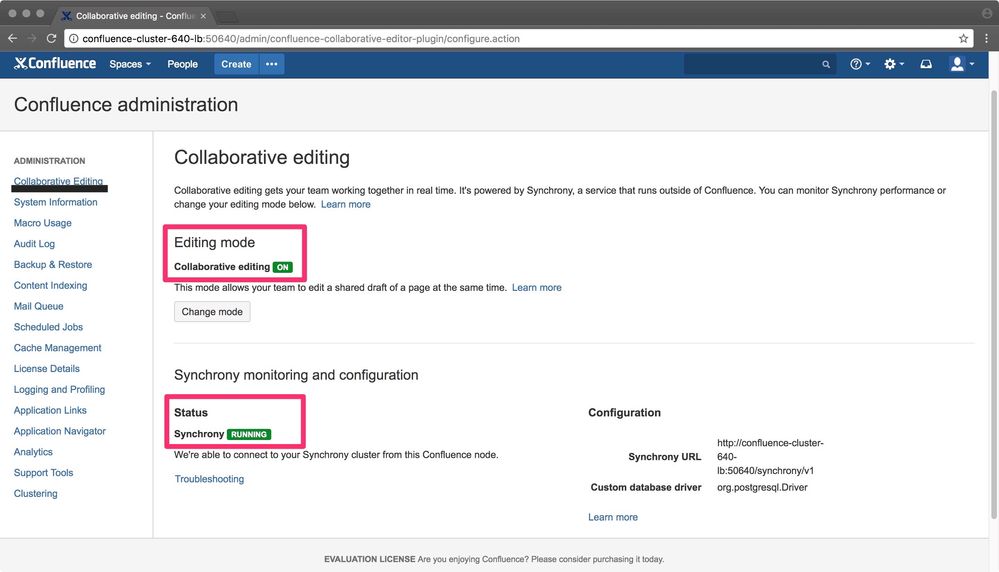
Task: Click the site information icon in the address bar
Action: point(73,38)
